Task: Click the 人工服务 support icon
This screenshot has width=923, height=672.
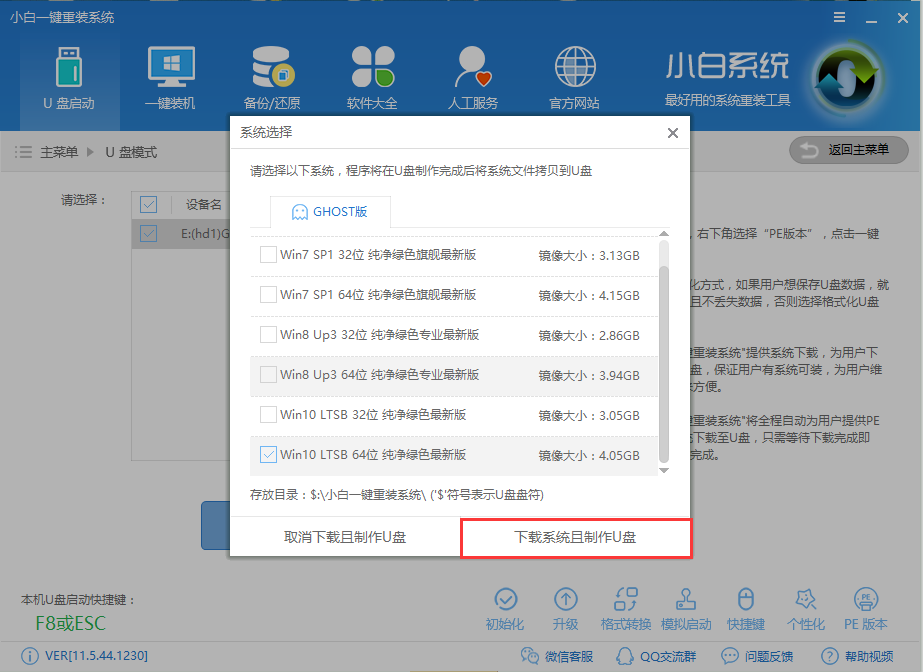Action: tap(473, 68)
